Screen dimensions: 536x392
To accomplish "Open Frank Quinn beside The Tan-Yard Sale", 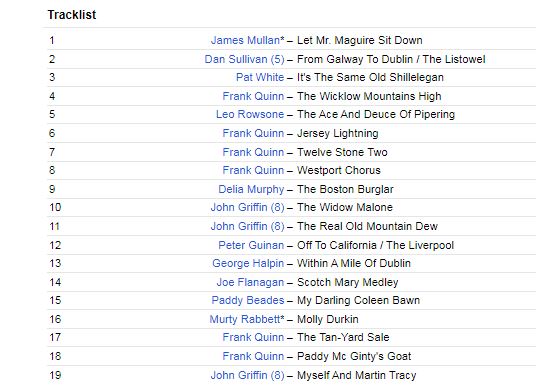I will pos(253,337).
